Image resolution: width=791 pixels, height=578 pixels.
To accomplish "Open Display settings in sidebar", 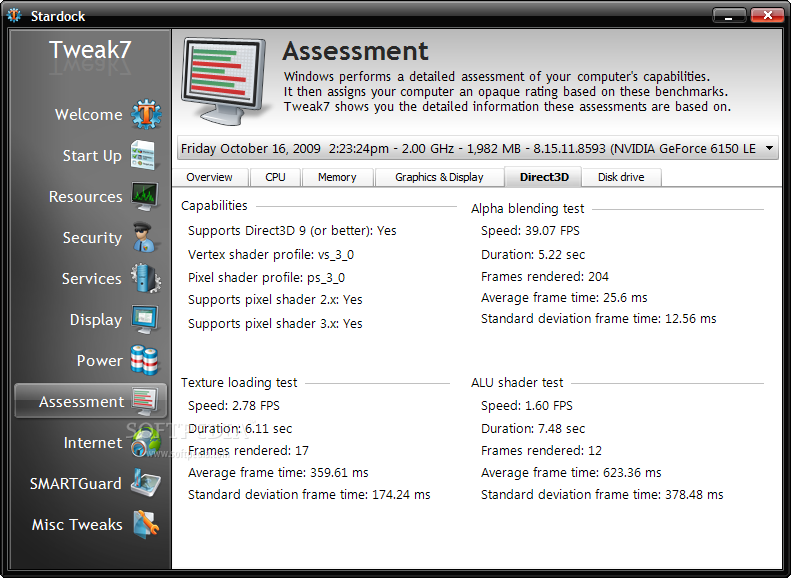I will 95,320.
